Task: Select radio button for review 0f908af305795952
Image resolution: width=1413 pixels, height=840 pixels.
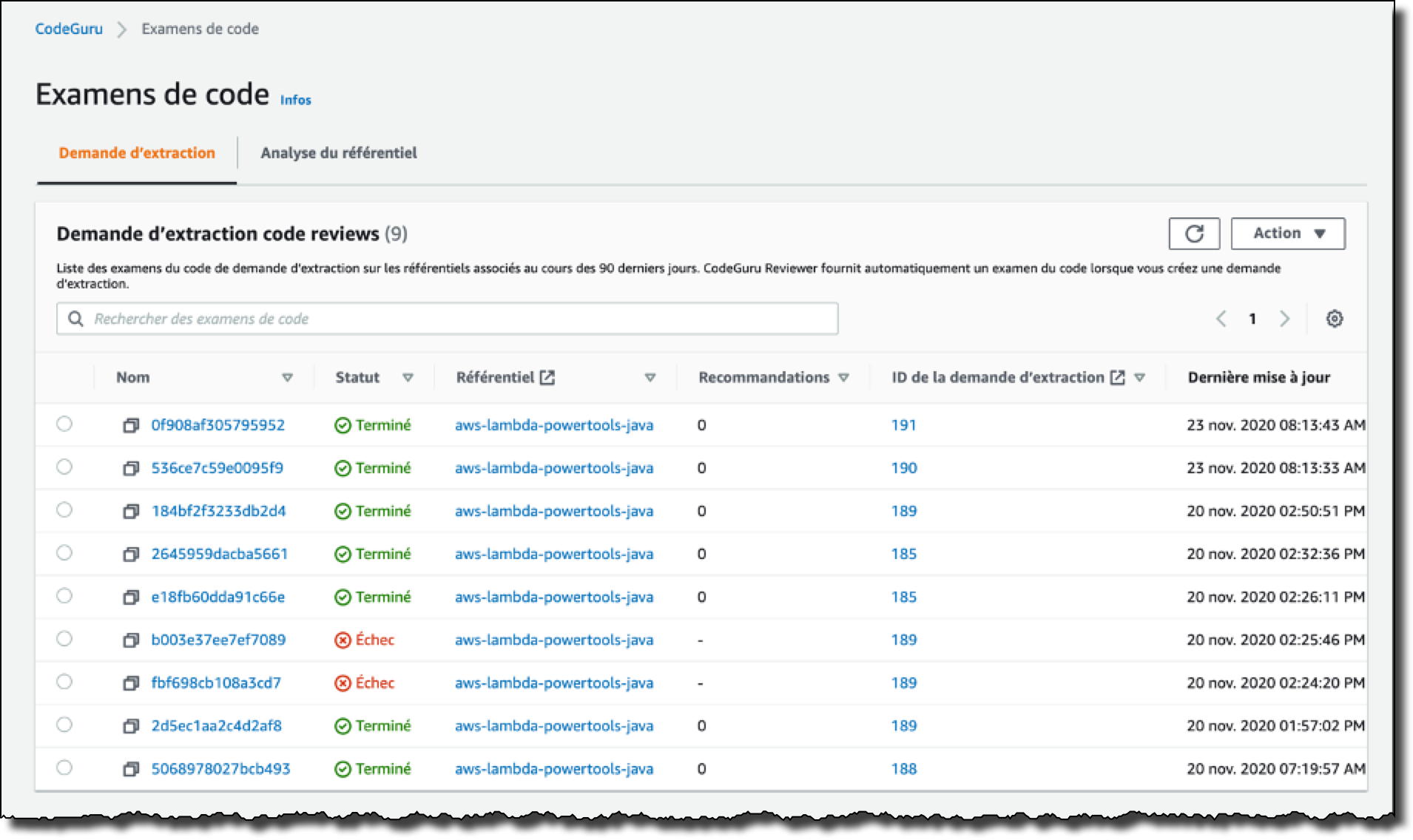Action: (64, 424)
